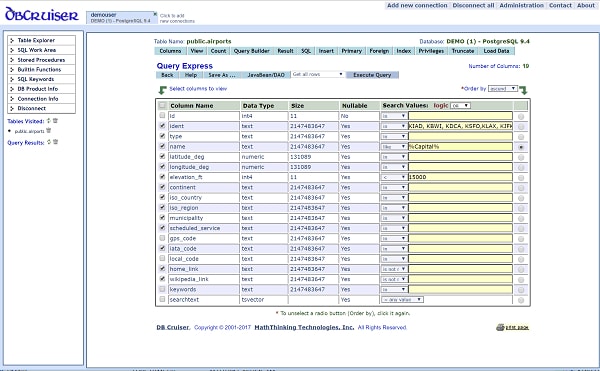Open the Get all rows dropdown
Image resolution: width=600 pixels, height=371 pixels.
pyautogui.click(x=318, y=74)
